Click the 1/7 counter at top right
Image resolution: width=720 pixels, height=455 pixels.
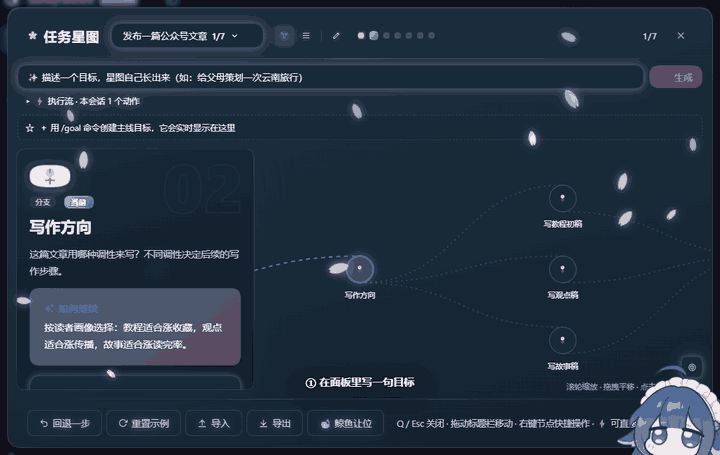[649, 36]
